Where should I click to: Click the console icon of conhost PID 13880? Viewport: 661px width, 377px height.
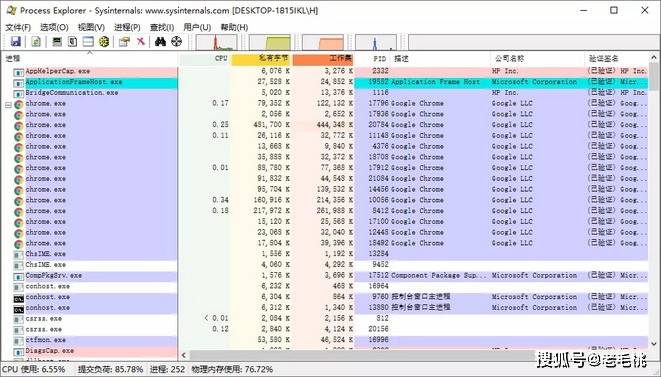tap(19, 309)
